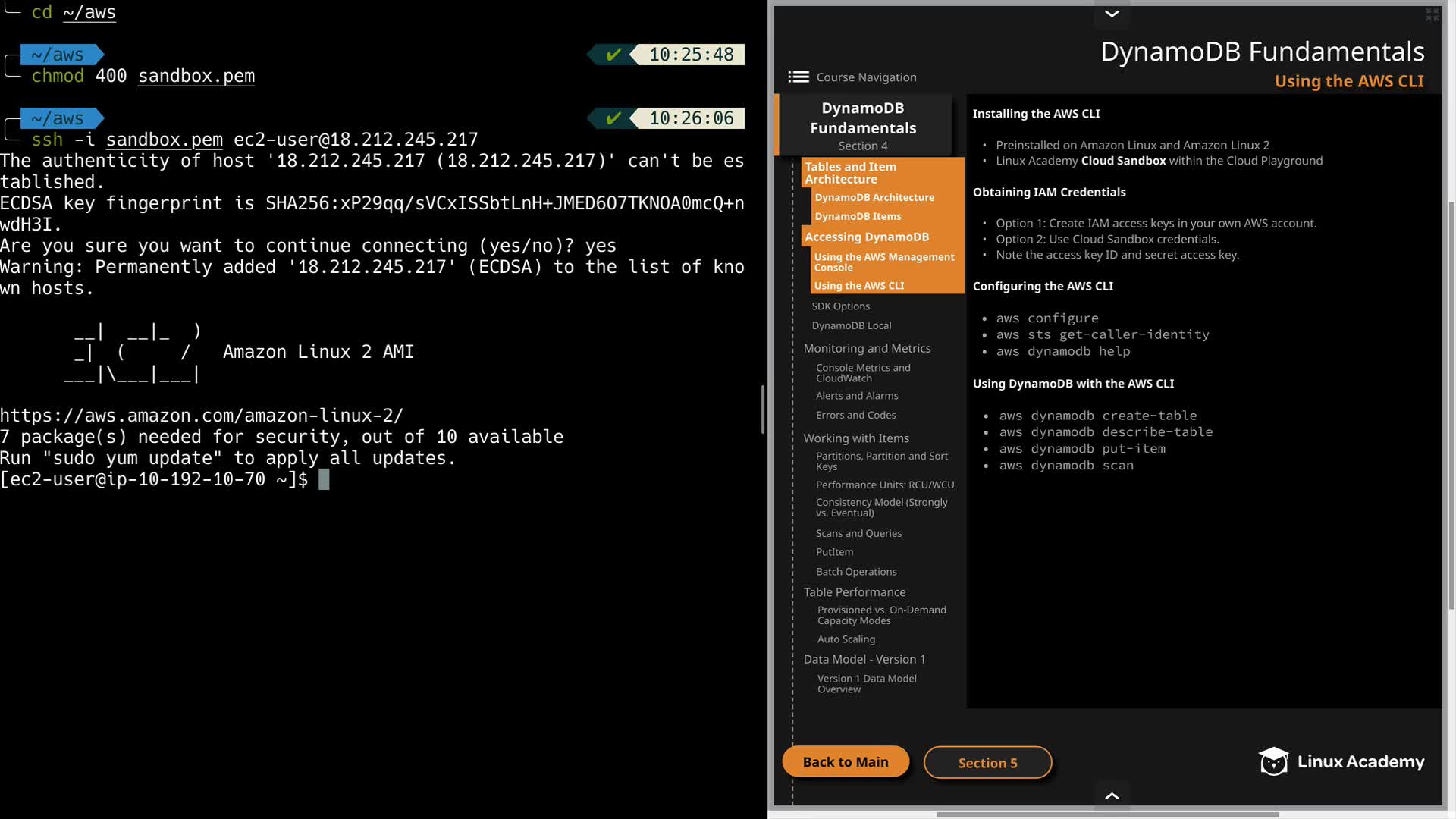Select the Alerts and Alarms lesson
Viewport: 1456px width, 819px height.
[x=857, y=396]
